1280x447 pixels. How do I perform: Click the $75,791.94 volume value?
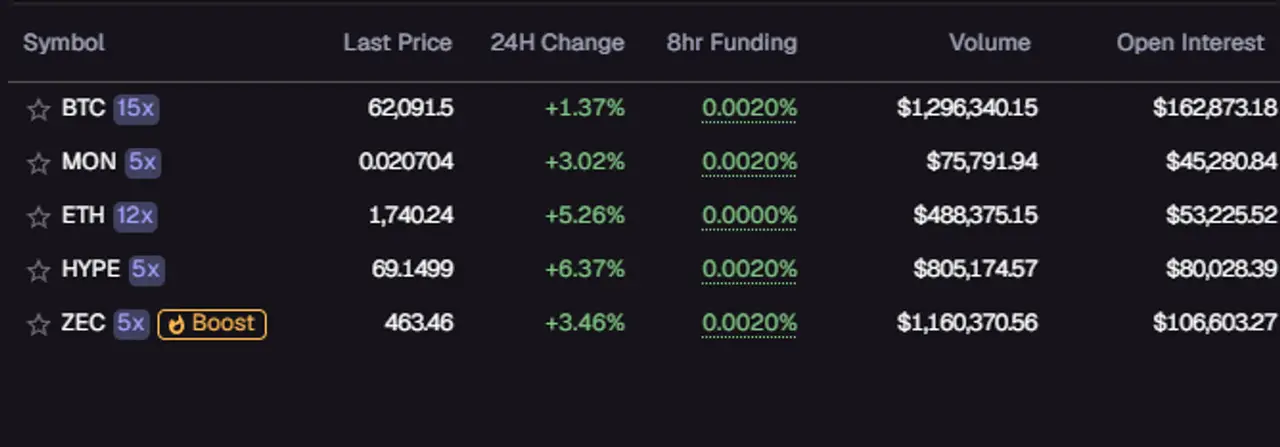tap(982, 162)
